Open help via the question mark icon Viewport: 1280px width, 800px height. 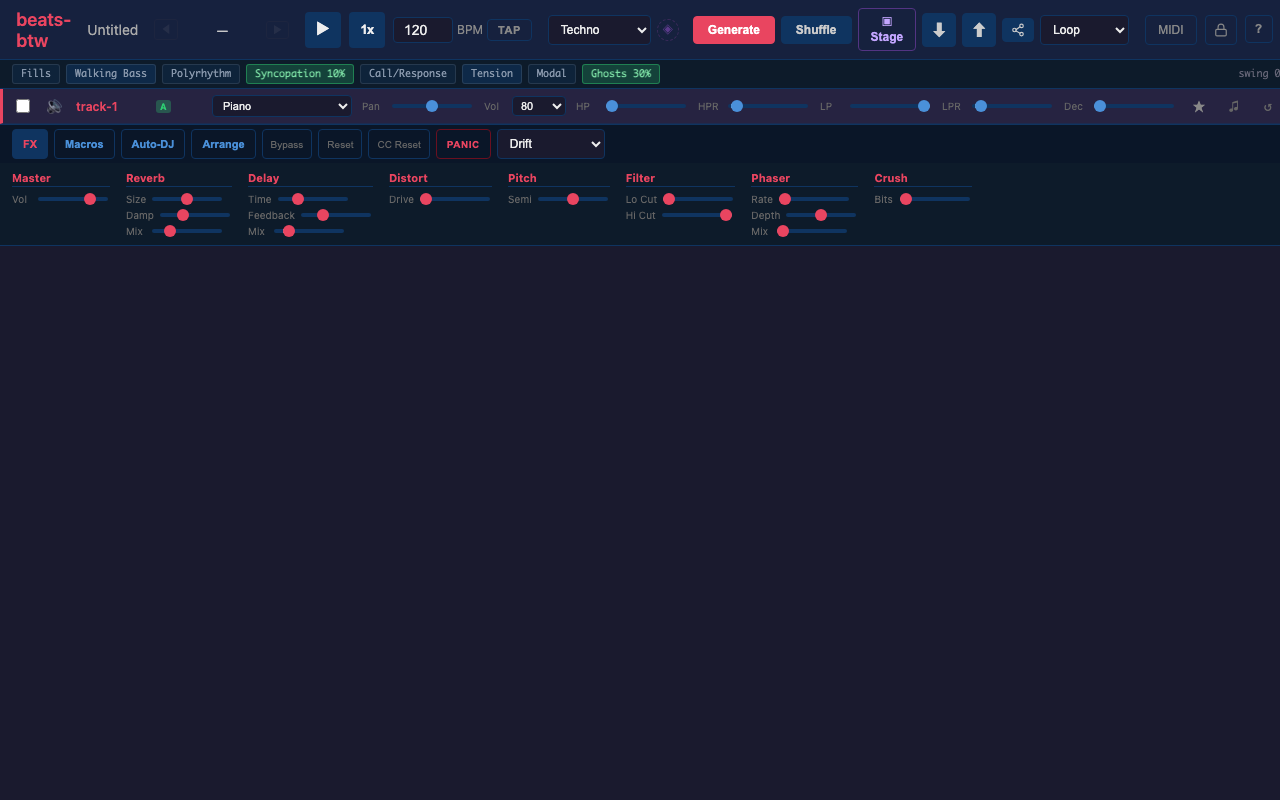point(1258,29)
